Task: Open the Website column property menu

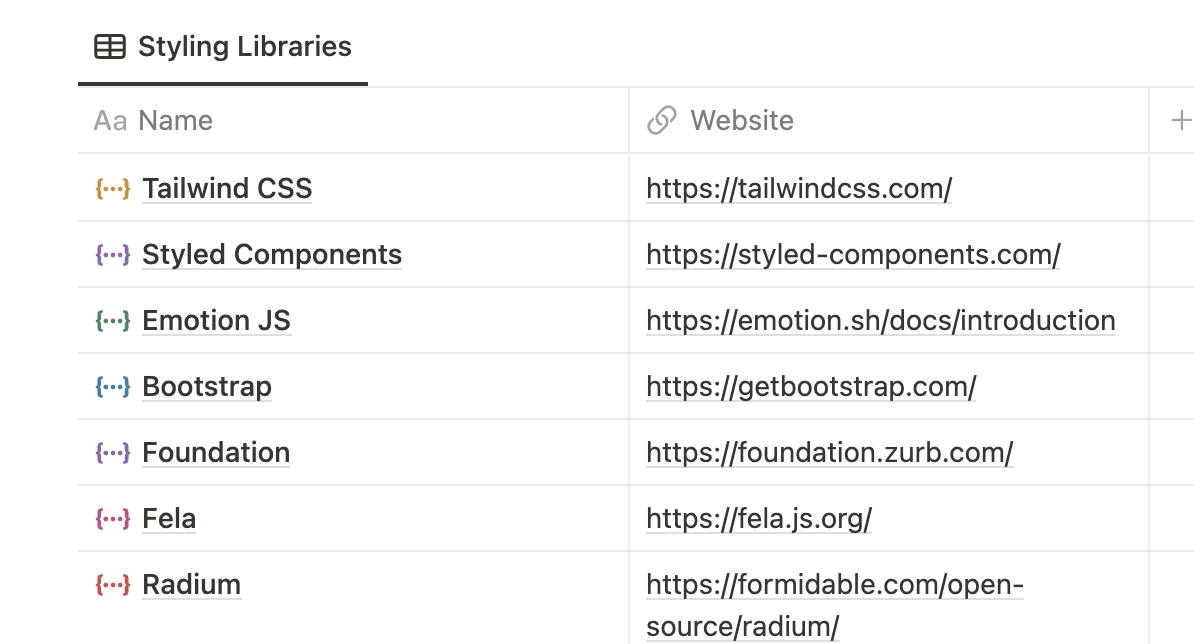Action: click(x=742, y=120)
